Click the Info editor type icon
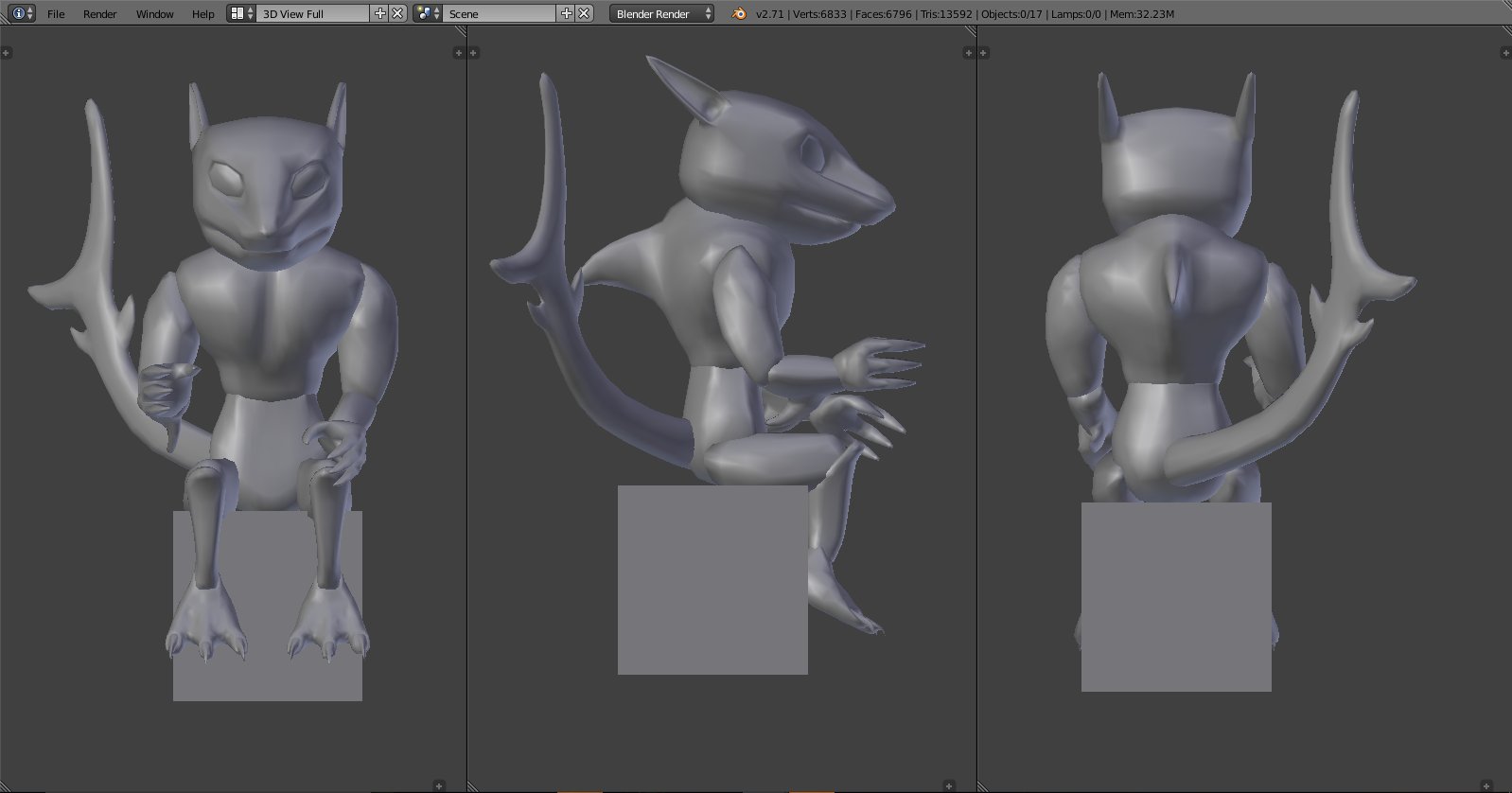 (x=19, y=13)
